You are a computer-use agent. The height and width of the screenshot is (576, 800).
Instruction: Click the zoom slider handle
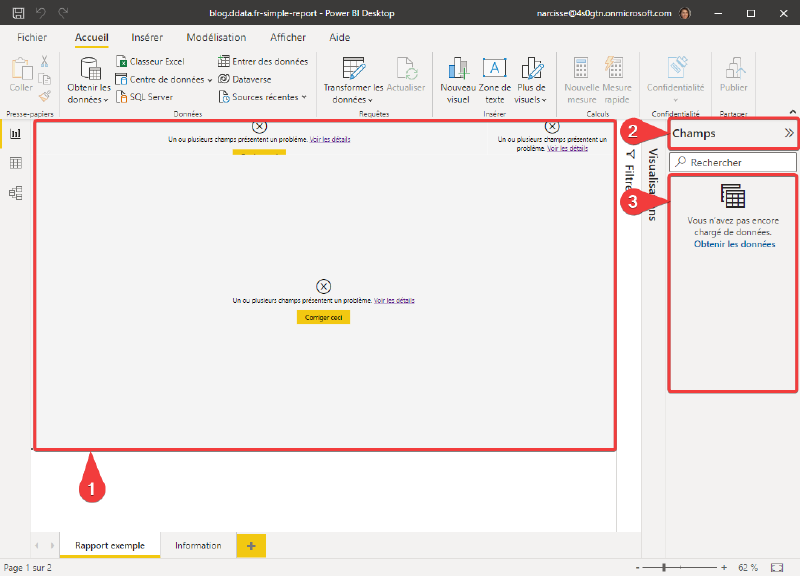[664, 567]
